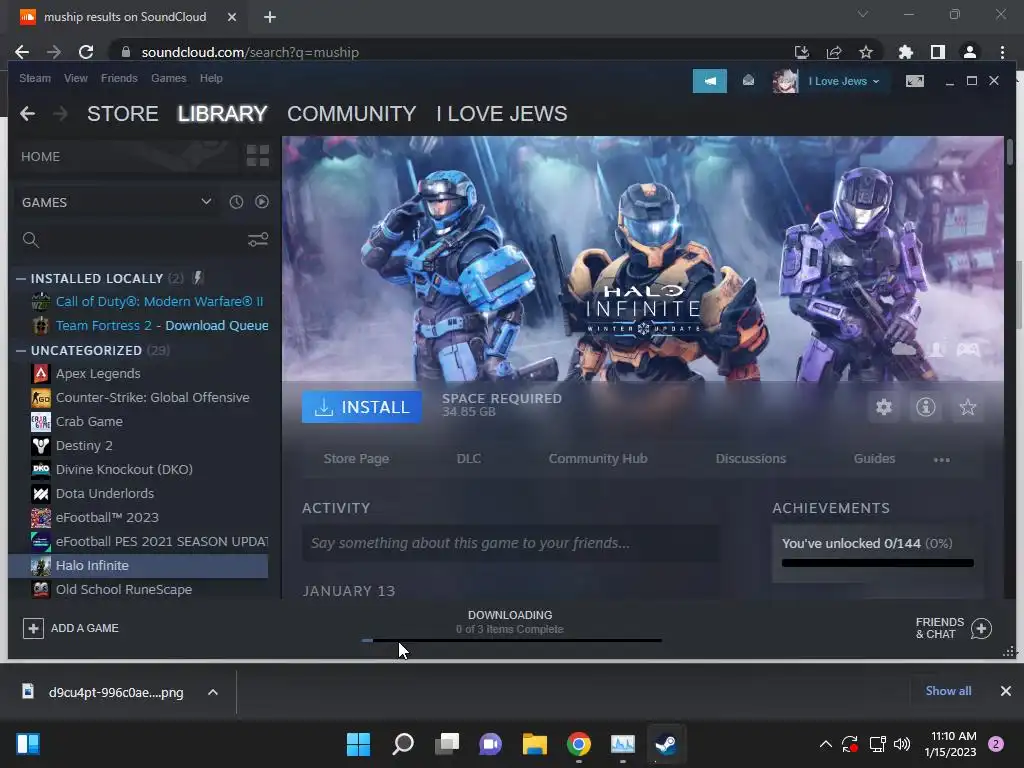This screenshot has width=1024, height=768.
Task: Open the Guides link
Action: pyautogui.click(x=874, y=458)
